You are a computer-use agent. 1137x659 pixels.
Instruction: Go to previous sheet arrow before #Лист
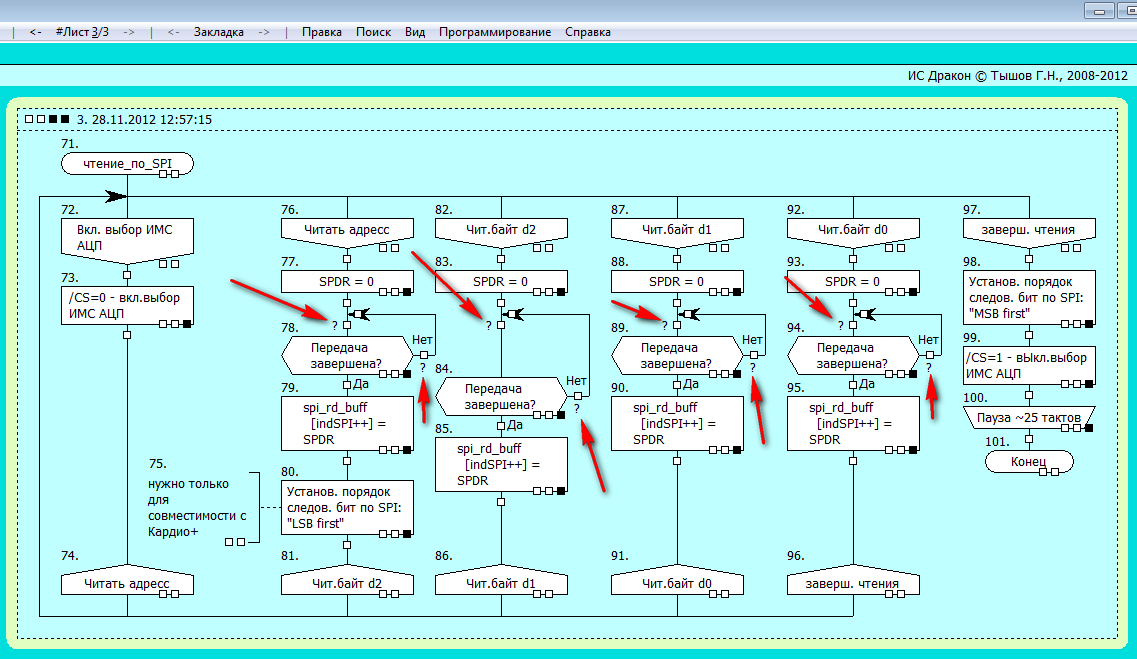(x=35, y=32)
